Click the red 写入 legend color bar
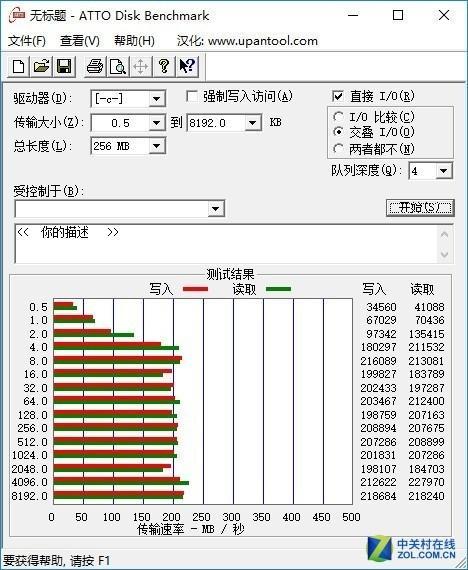The height and width of the screenshot is (570, 468). (x=196, y=289)
